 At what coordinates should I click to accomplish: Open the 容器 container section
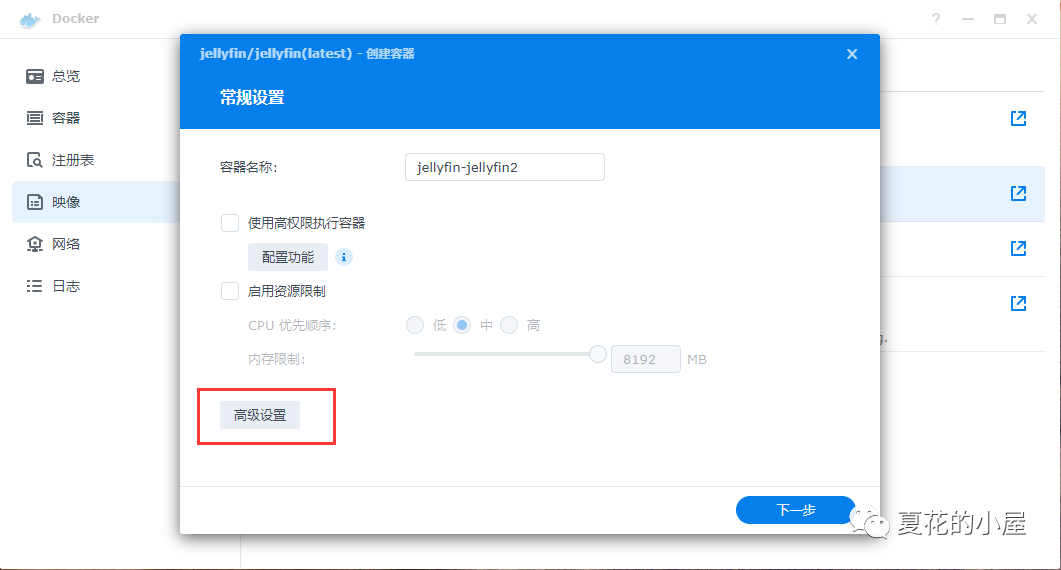(66, 118)
